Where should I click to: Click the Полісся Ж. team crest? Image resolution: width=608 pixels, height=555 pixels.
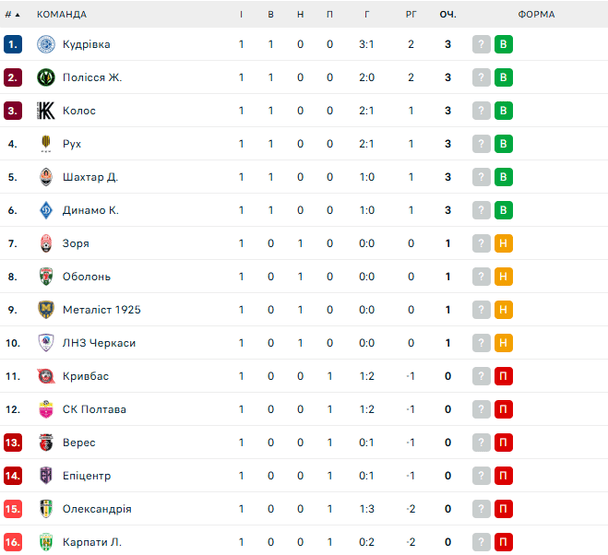46,78
